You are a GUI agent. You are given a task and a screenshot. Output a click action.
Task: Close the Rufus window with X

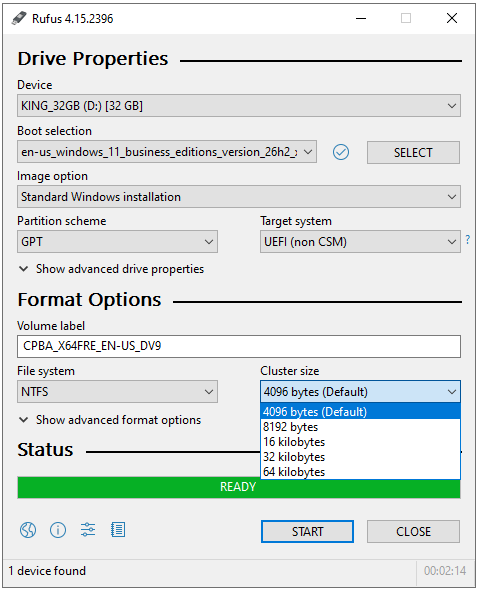452,18
